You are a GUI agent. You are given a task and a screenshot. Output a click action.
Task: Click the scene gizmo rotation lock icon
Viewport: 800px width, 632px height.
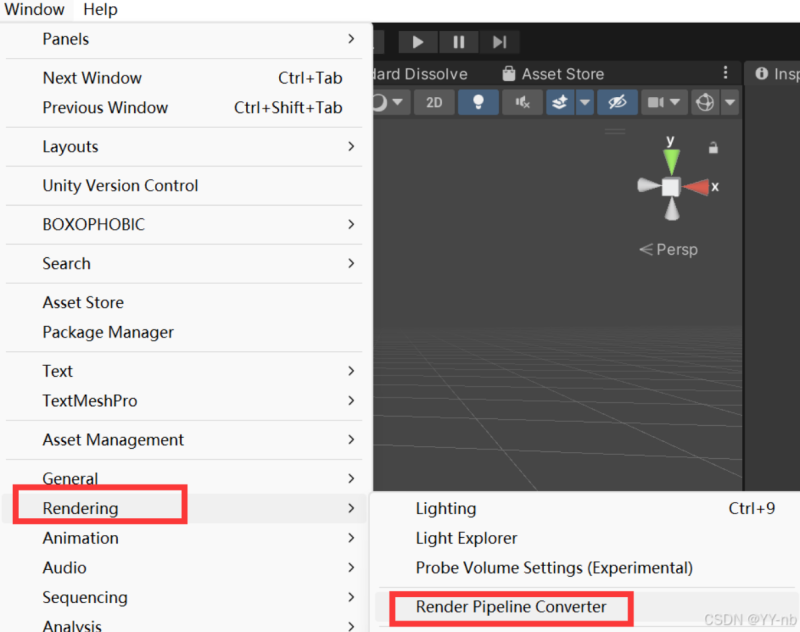[x=713, y=148]
